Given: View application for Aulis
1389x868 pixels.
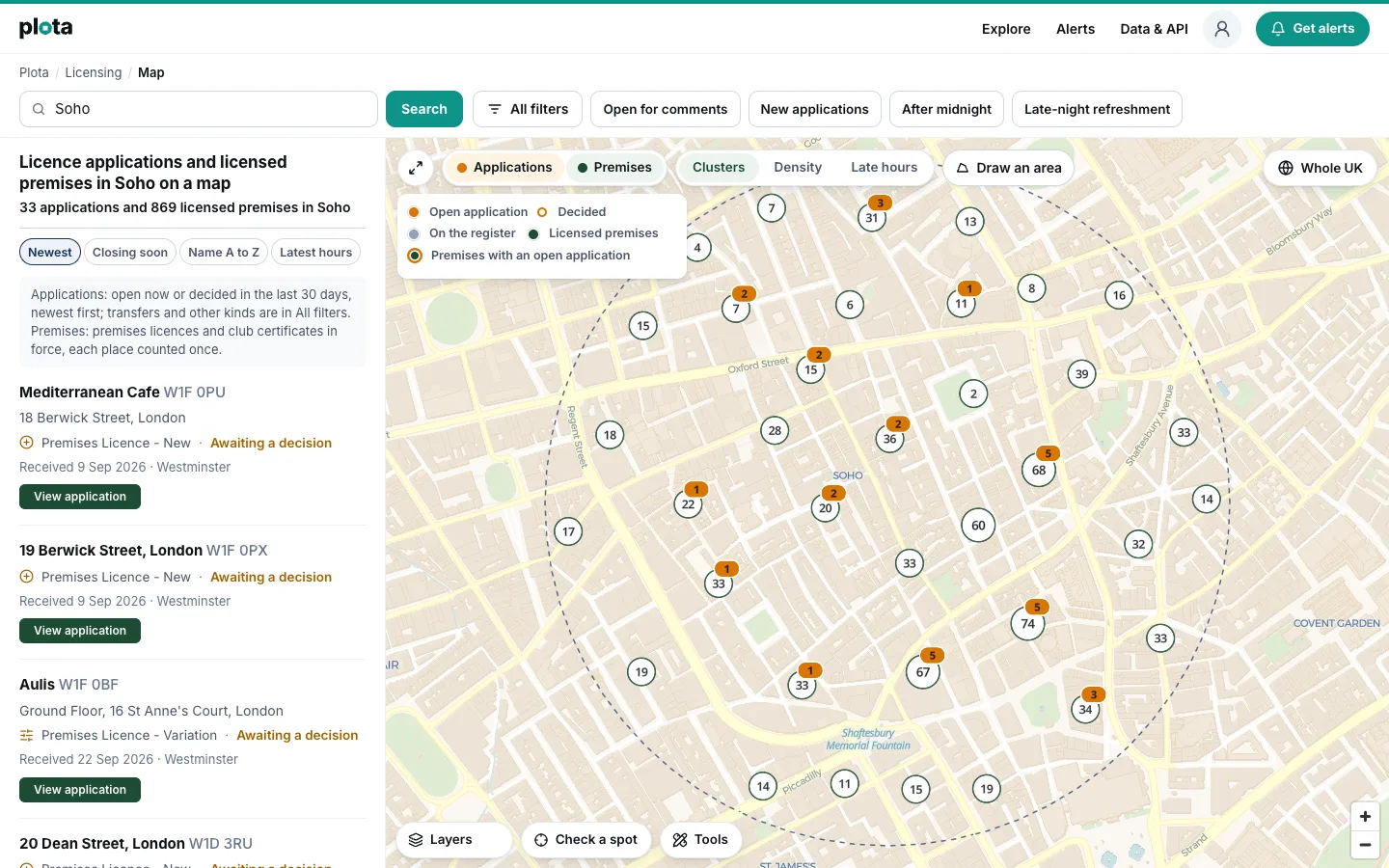Looking at the screenshot, I should coord(80,790).
